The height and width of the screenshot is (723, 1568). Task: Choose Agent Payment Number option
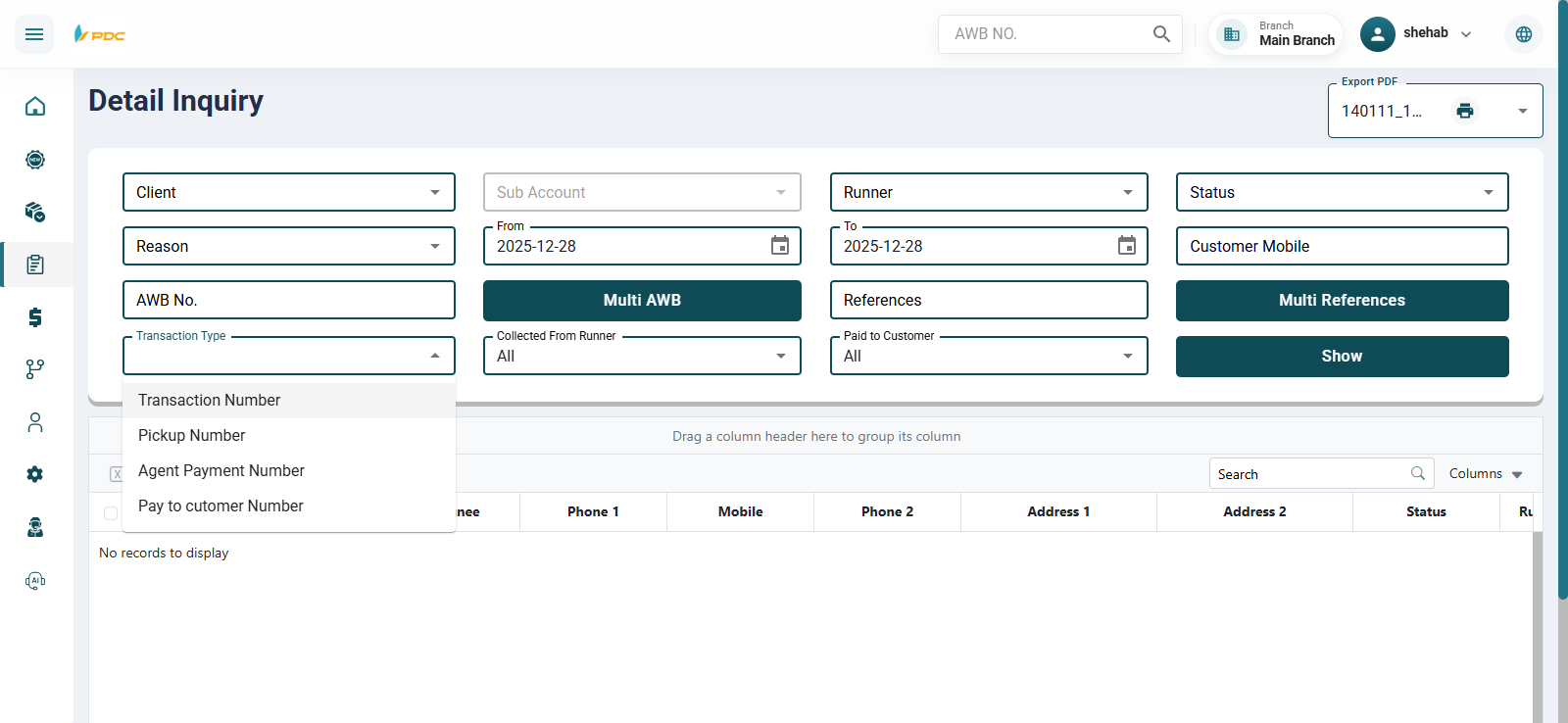coord(221,470)
